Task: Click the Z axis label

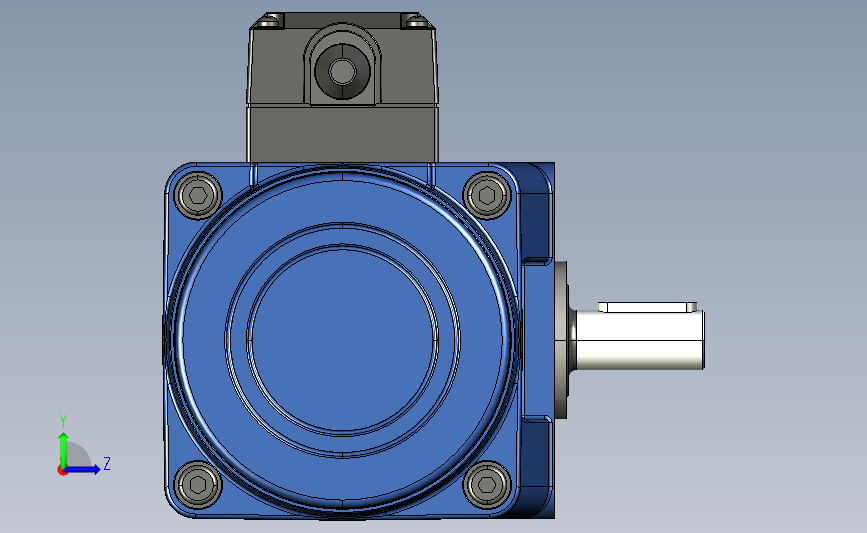Action: coord(107,463)
